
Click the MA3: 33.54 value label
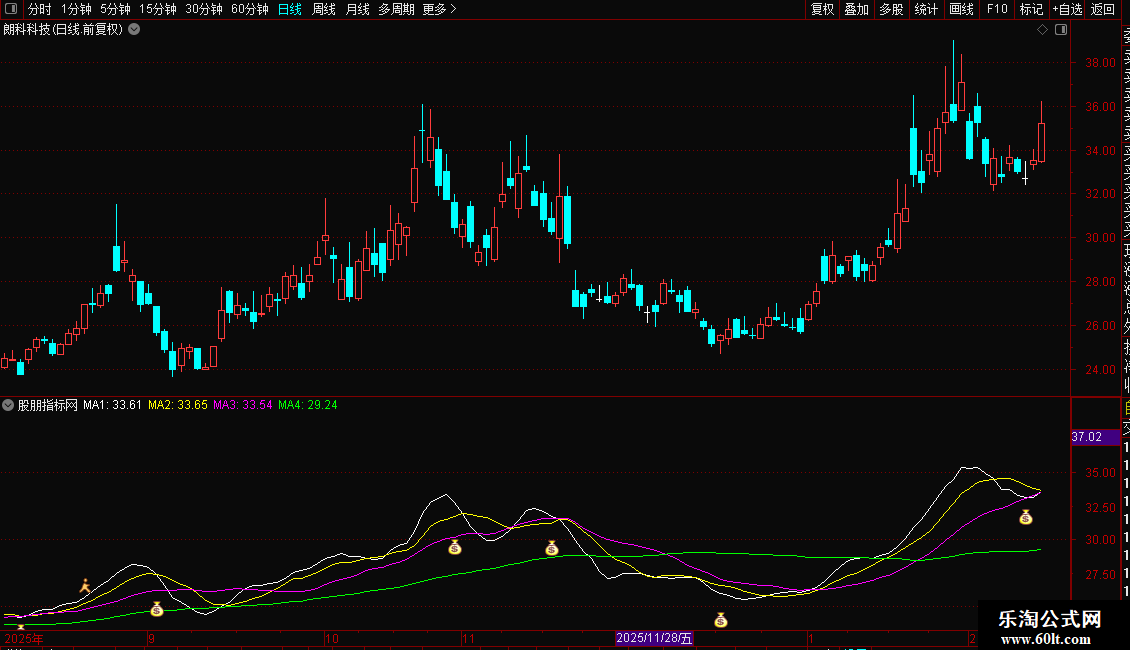(x=243, y=405)
